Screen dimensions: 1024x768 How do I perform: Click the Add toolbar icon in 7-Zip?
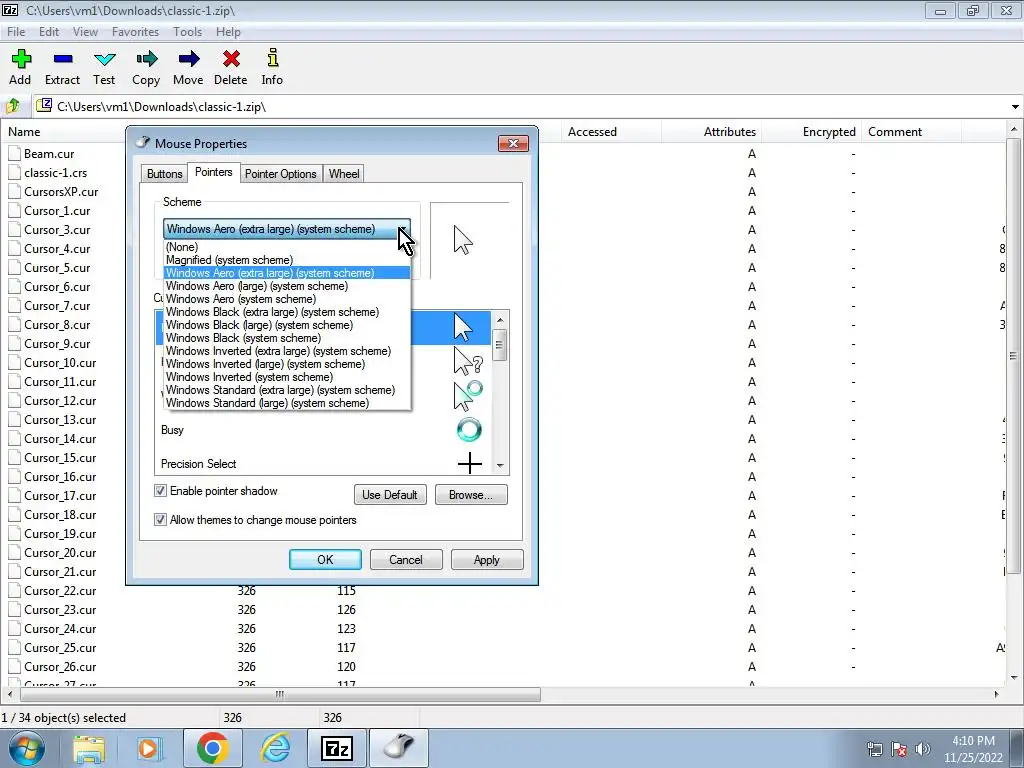tap(20, 60)
